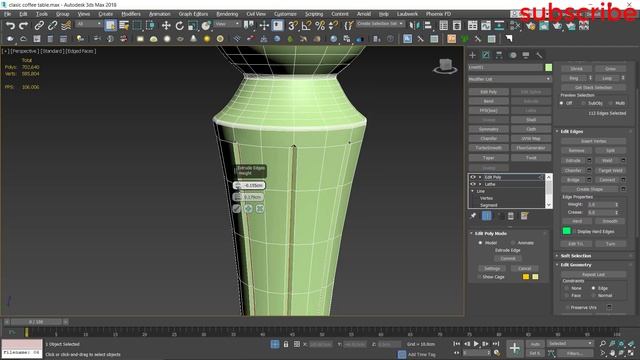Select Preview Selection SubObj radio
Screen dimensions: 640x360
point(583,103)
